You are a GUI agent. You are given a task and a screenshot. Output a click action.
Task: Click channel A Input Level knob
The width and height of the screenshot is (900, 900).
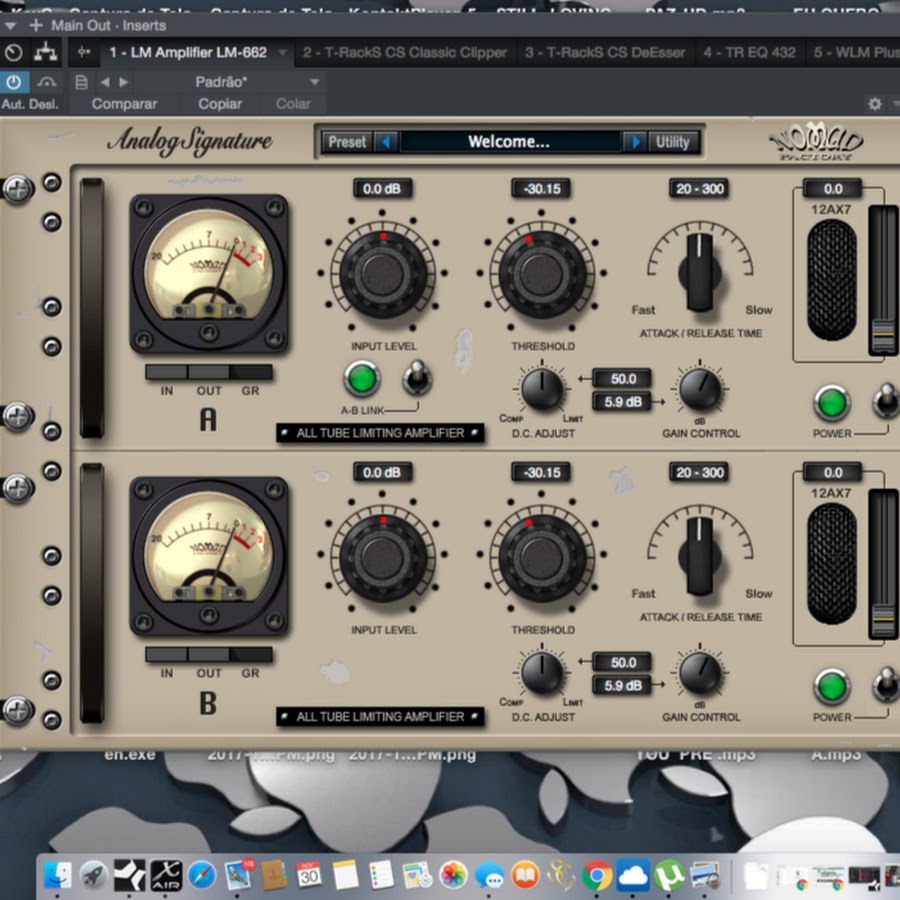(383, 274)
